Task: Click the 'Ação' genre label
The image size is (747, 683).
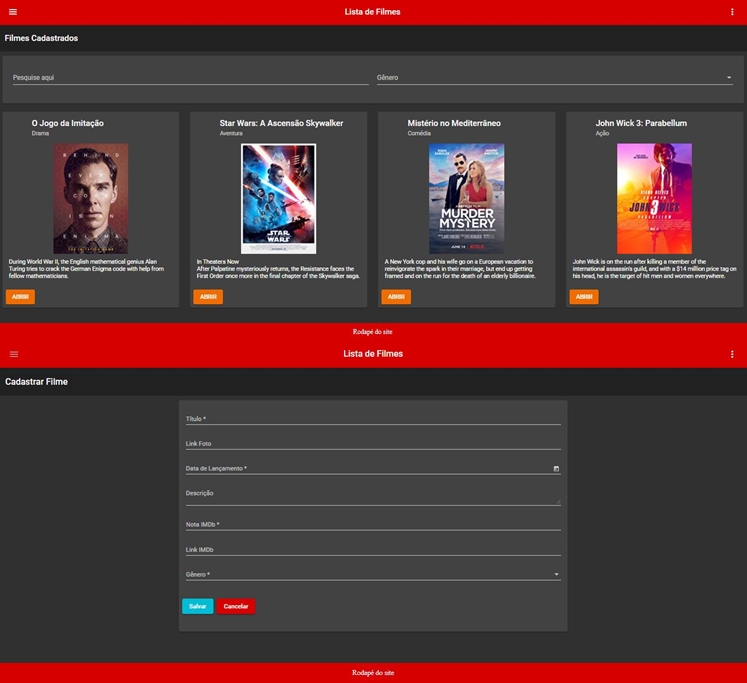Action: 602,133
